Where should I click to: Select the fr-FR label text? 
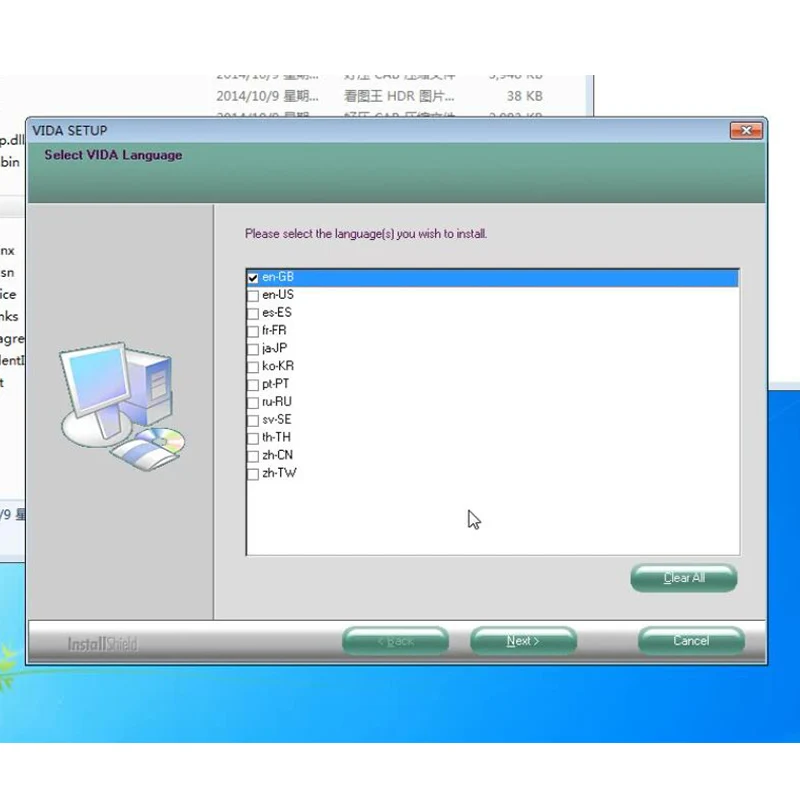coord(274,330)
